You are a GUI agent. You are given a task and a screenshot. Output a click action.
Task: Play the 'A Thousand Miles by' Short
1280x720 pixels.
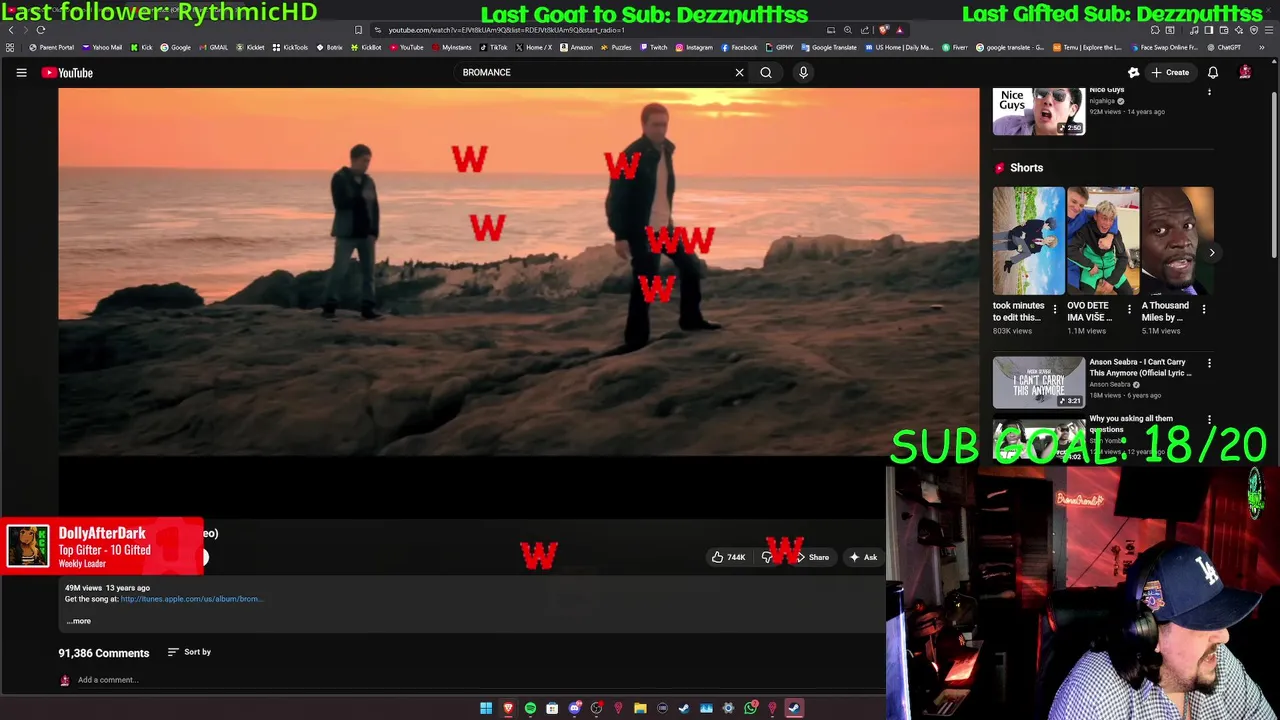point(1177,241)
